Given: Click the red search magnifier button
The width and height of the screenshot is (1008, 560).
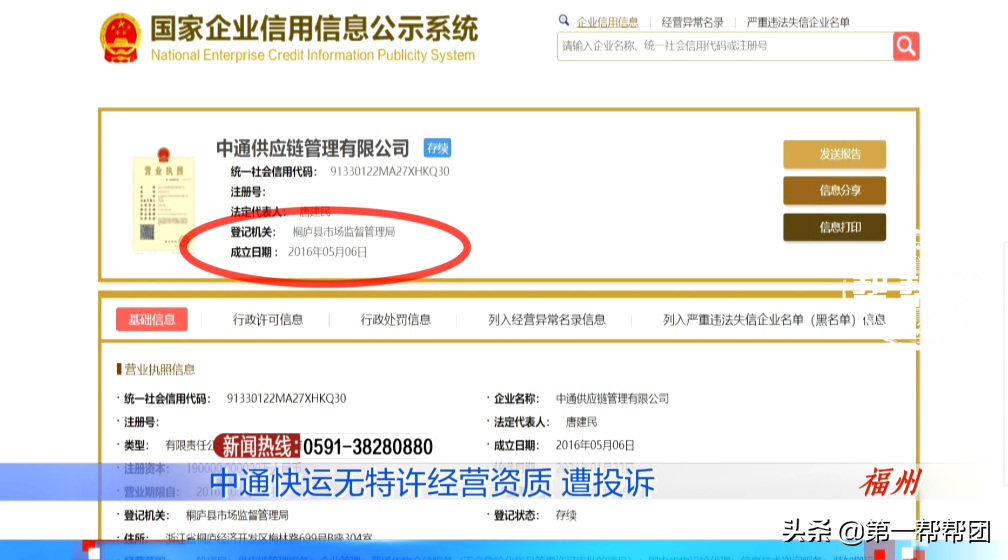Looking at the screenshot, I should point(906,46).
